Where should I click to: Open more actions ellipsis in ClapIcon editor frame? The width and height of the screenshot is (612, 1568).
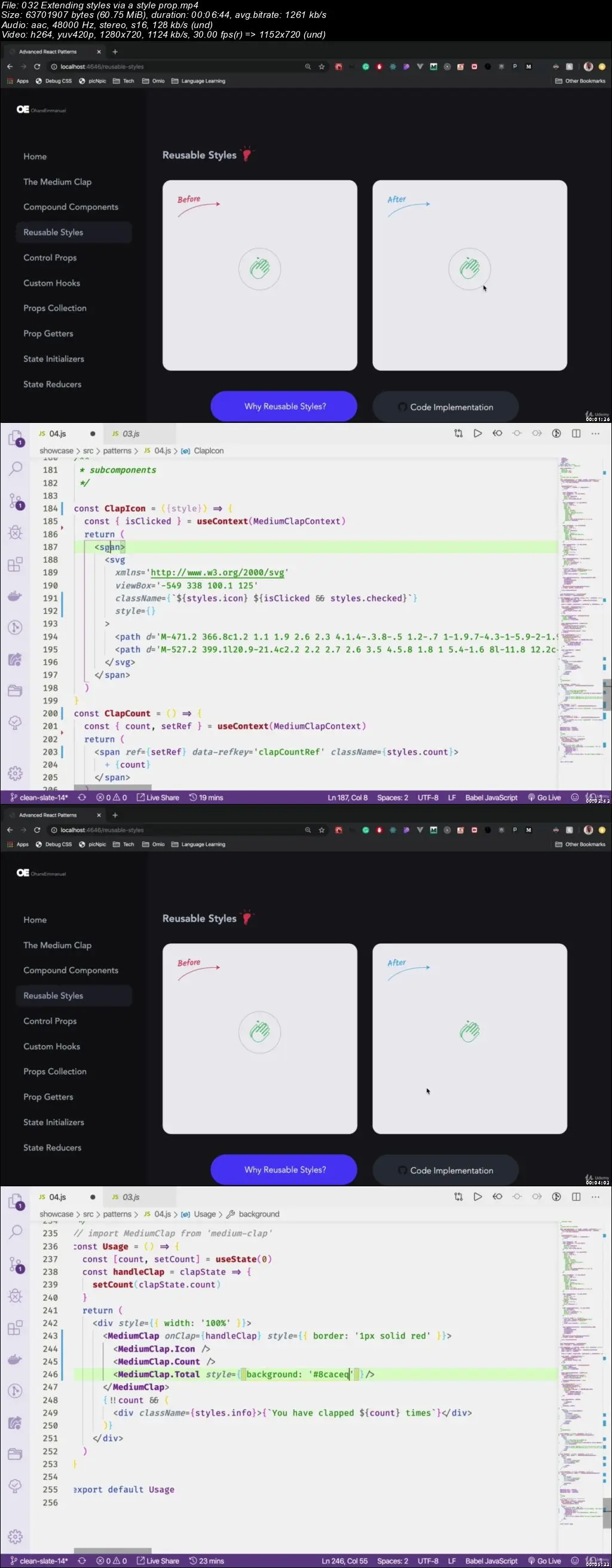tap(595, 434)
